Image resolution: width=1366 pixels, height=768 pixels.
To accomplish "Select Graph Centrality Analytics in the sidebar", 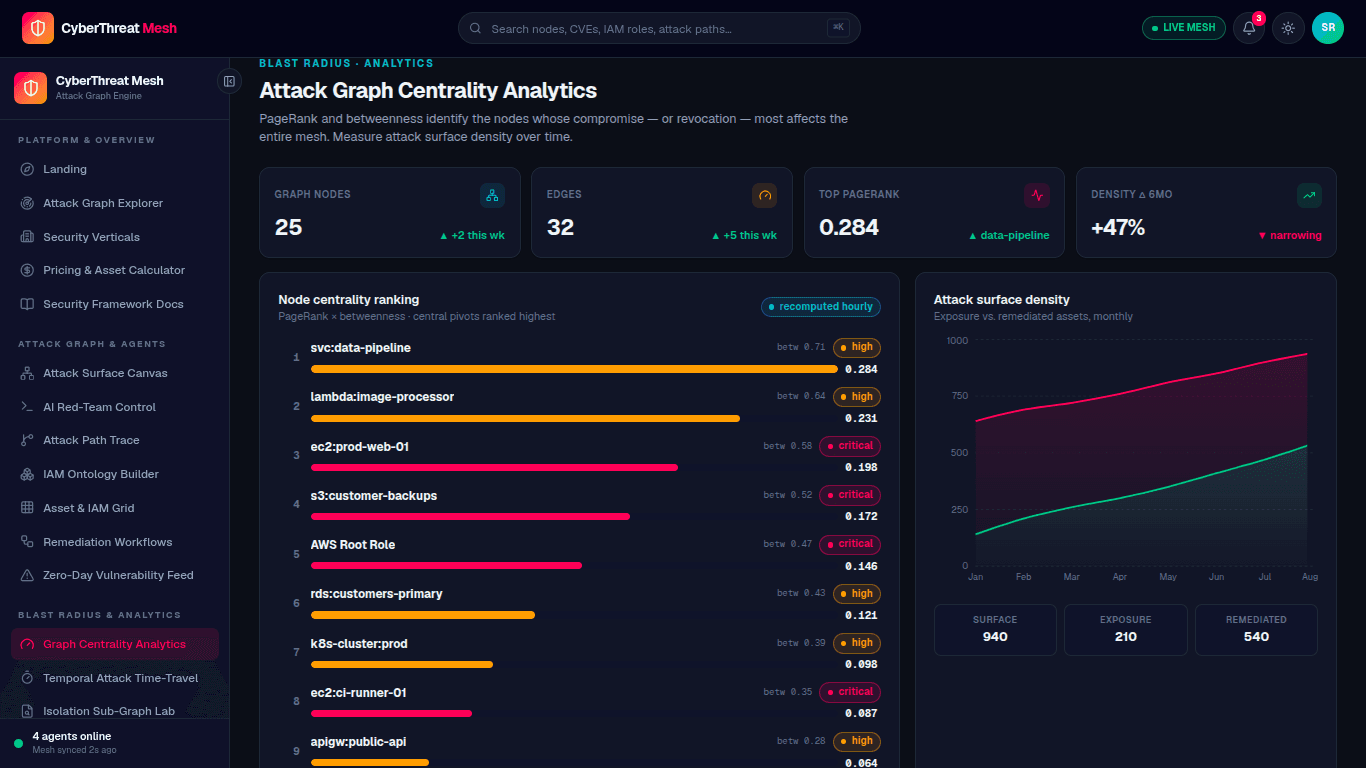I will click(x=115, y=644).
